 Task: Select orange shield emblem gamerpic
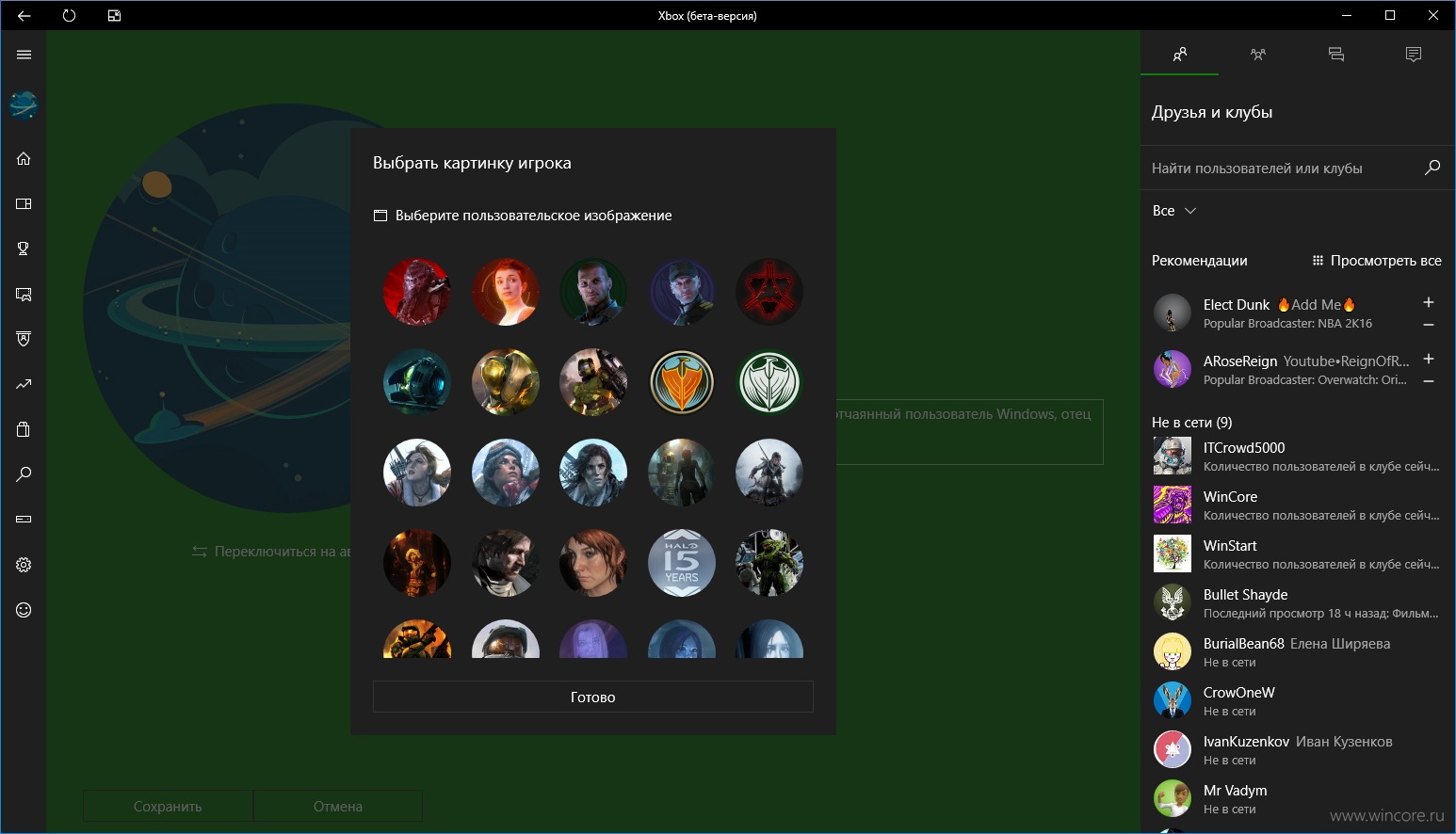[682, 382]
